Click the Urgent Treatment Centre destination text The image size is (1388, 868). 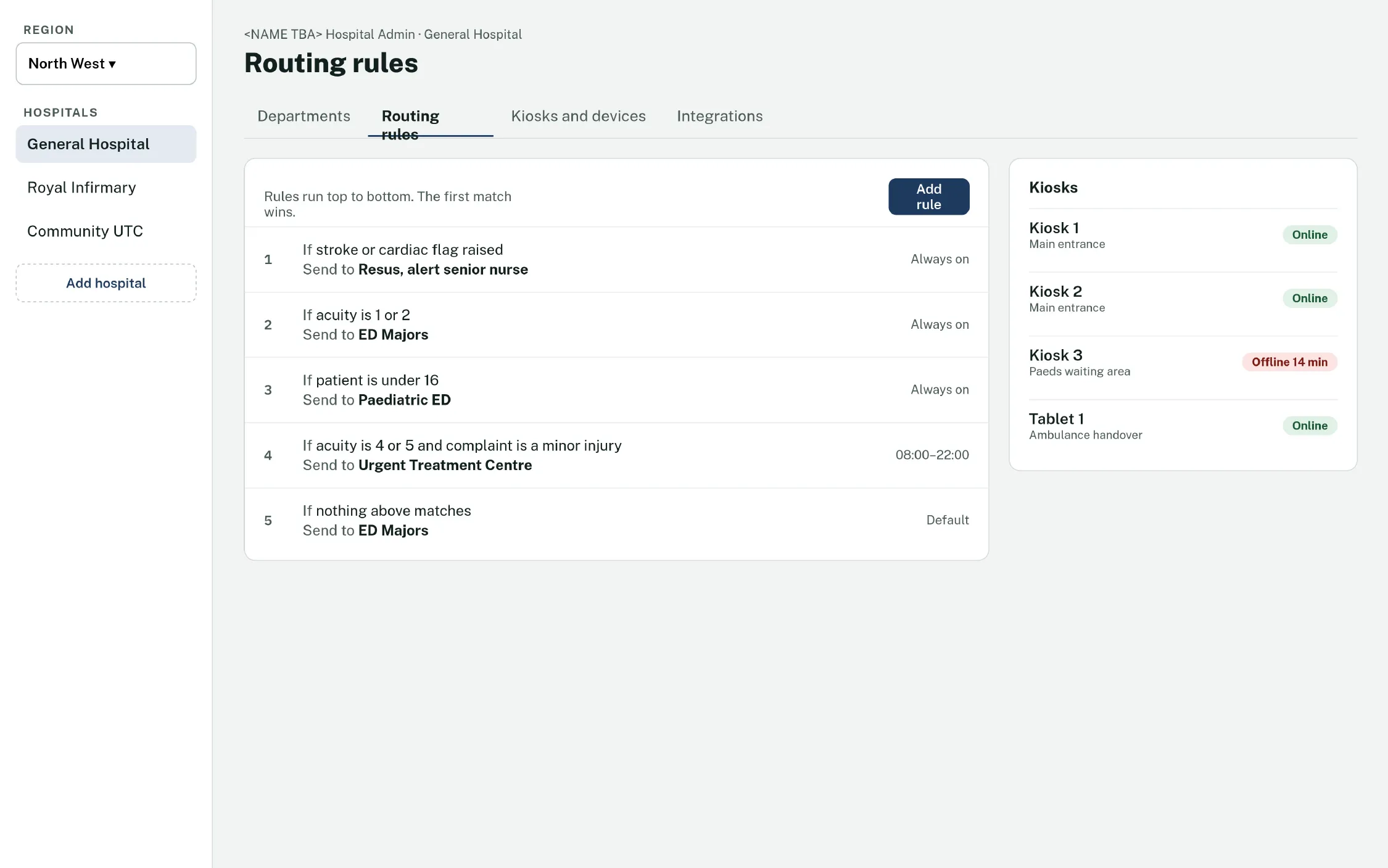coord(445,465)
